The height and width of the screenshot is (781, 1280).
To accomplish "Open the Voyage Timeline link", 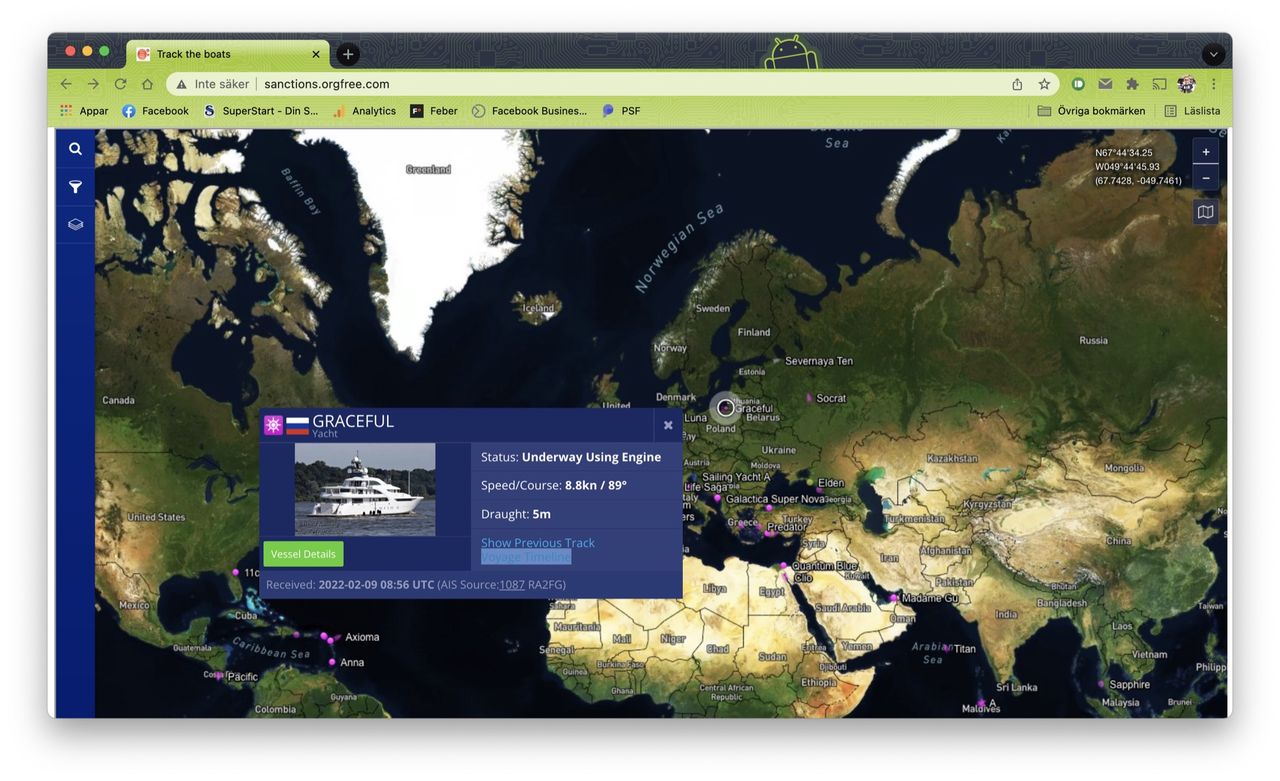I will click(526, 557).
